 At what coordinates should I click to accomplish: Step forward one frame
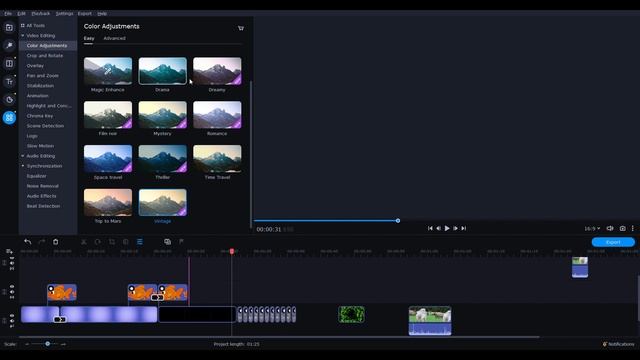tap(456, 228)
